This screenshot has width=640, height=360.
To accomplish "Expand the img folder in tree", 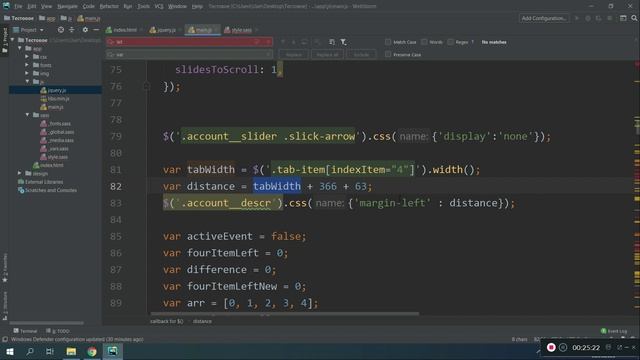I will coord(27,73).
